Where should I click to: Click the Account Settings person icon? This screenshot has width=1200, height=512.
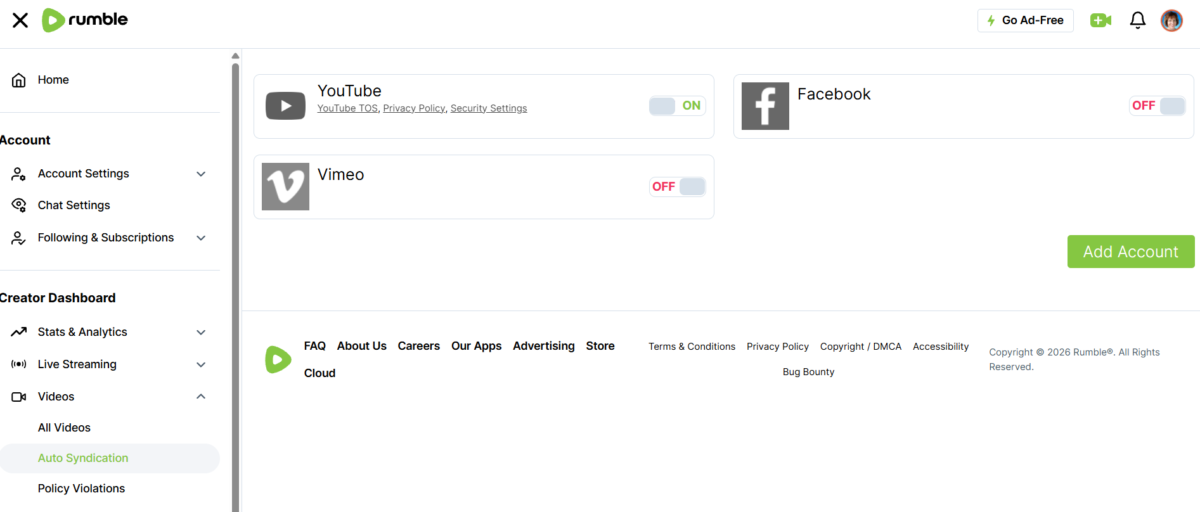click(x=19, y=174)
